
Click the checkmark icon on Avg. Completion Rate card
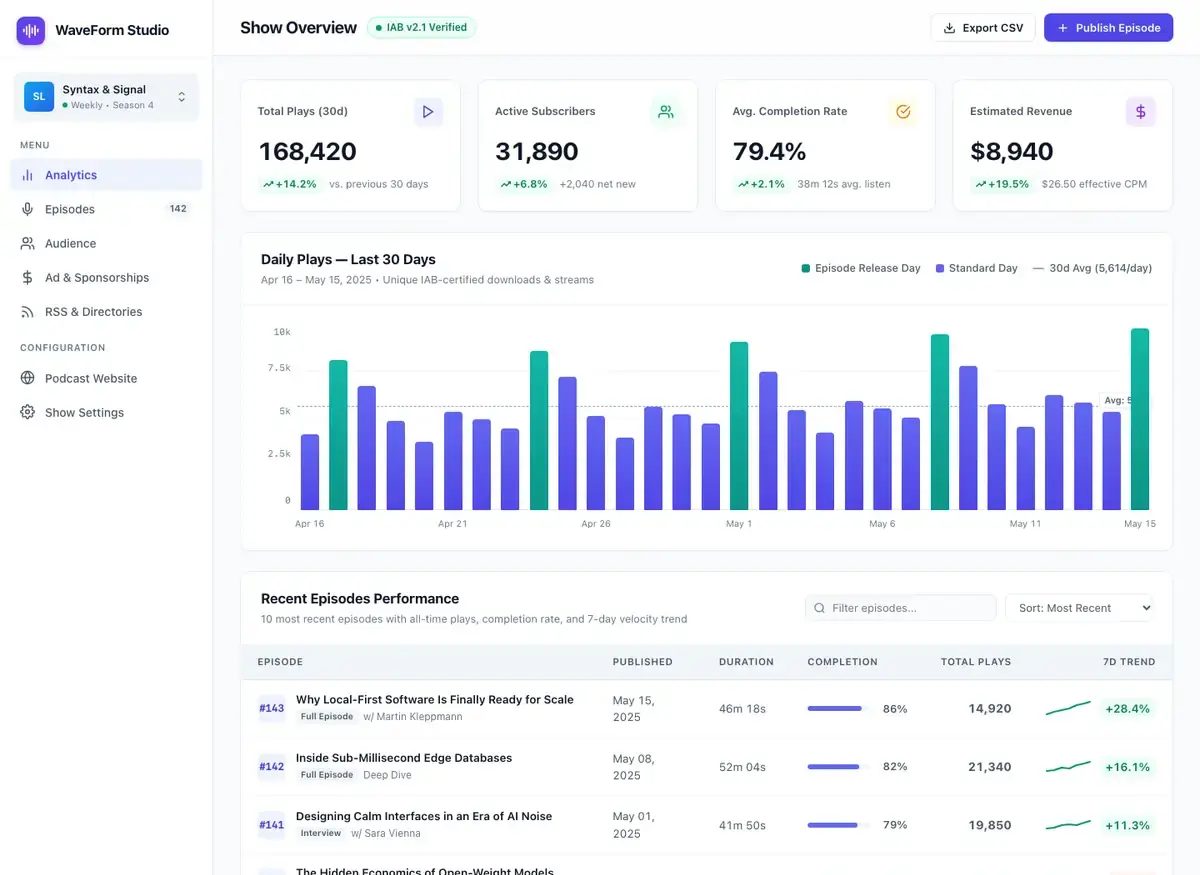(x=903, y=112)
